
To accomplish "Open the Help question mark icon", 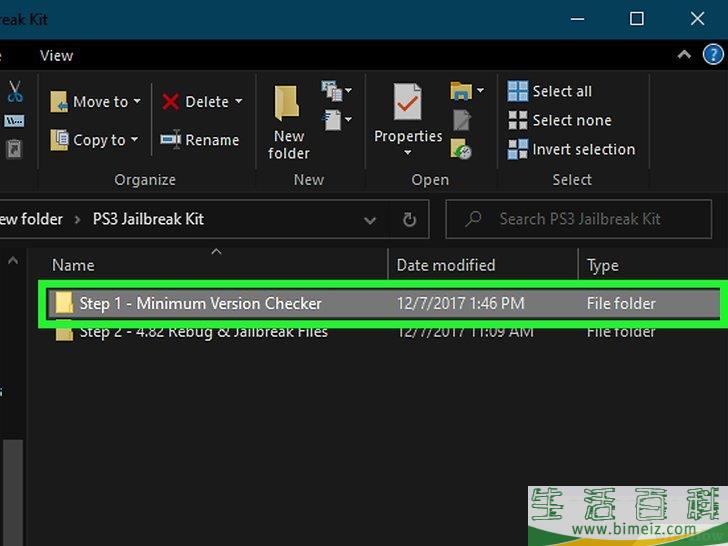I will (x=713, y=55).
